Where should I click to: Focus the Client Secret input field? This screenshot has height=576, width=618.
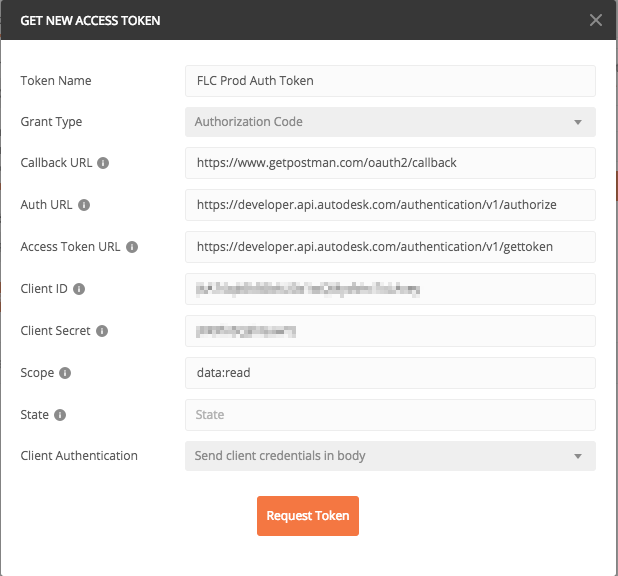click(390, 331)
